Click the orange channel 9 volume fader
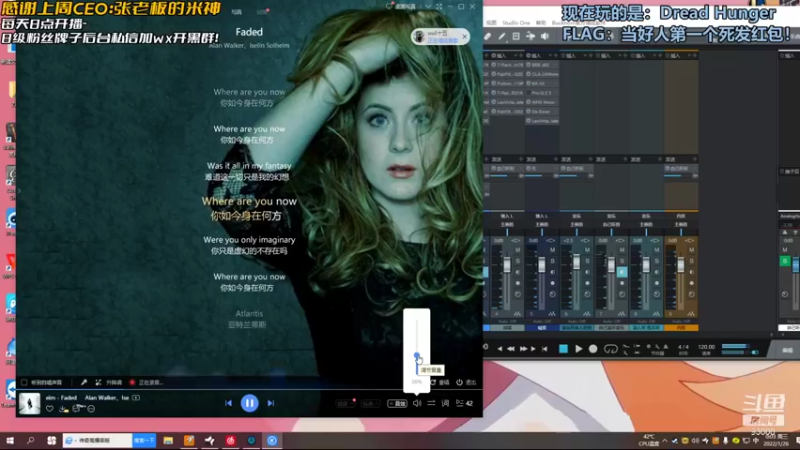Screen dimensions: 800x450 (x=681, y=264)
